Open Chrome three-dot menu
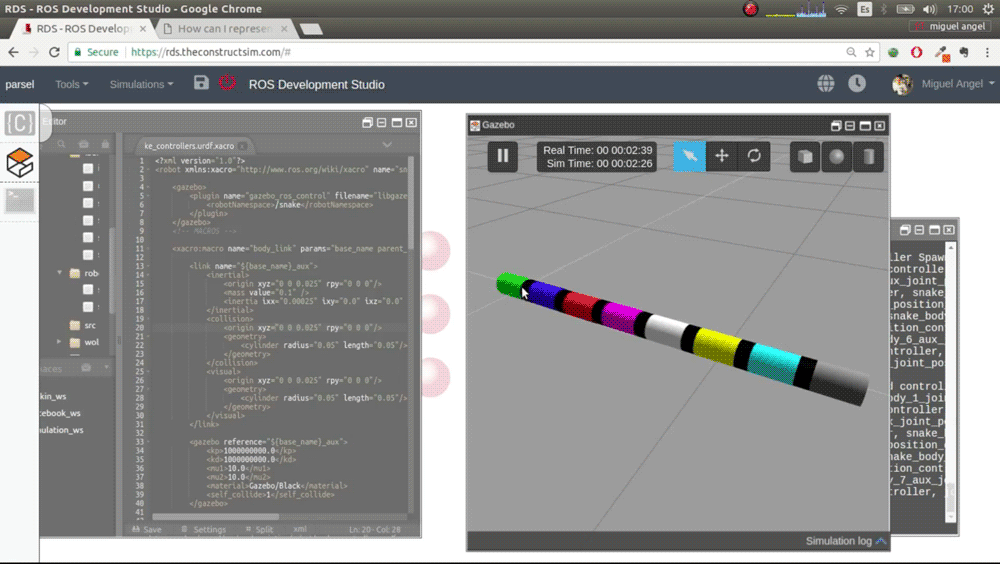 pos(987,52)
